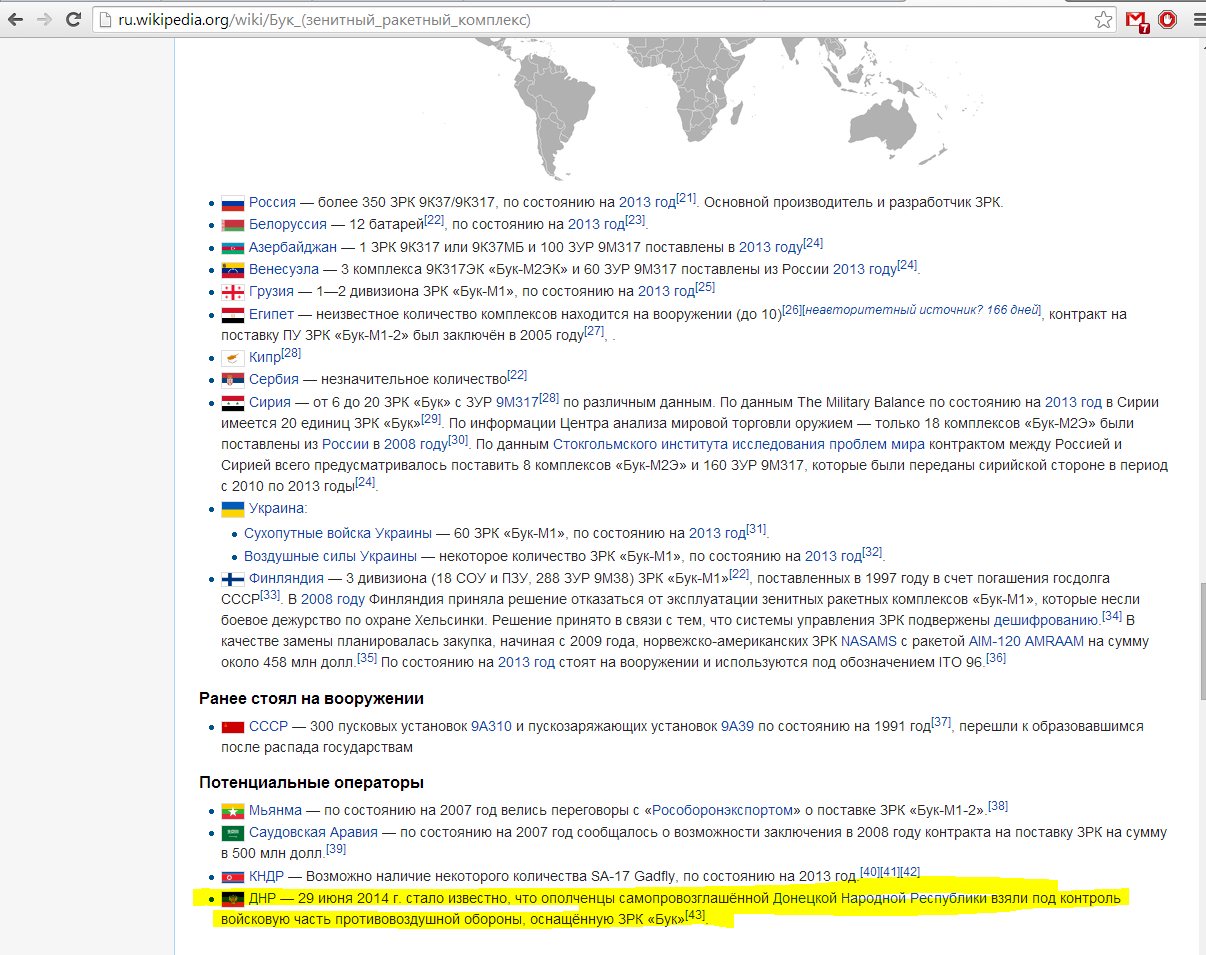Open the 9А310 link in the СССР entry
This screenshot has height=955, width=1206.
pyautogui.click(x=491, y=726)
